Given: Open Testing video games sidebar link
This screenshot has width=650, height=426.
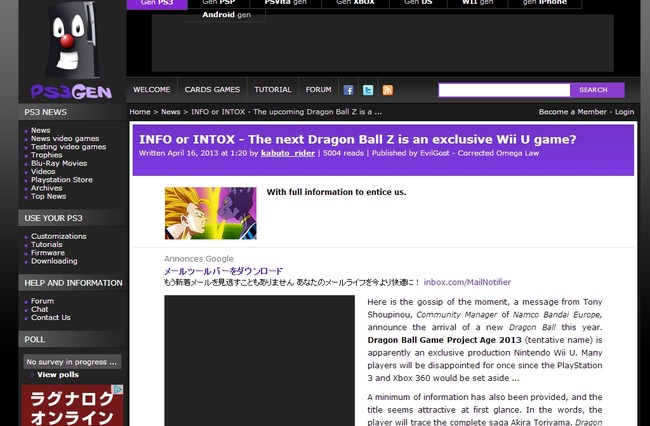Looking at the screenshot, I should click(68, 147).
